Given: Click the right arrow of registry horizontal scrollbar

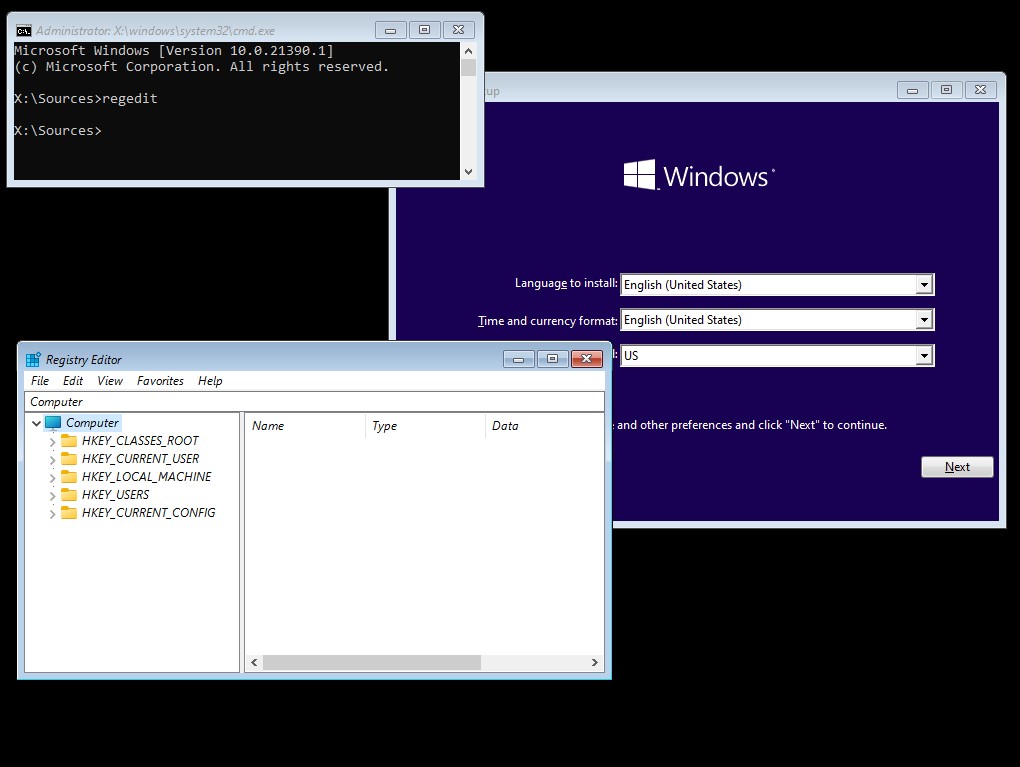Looking at the screenshot, I should tap(595, 662).
